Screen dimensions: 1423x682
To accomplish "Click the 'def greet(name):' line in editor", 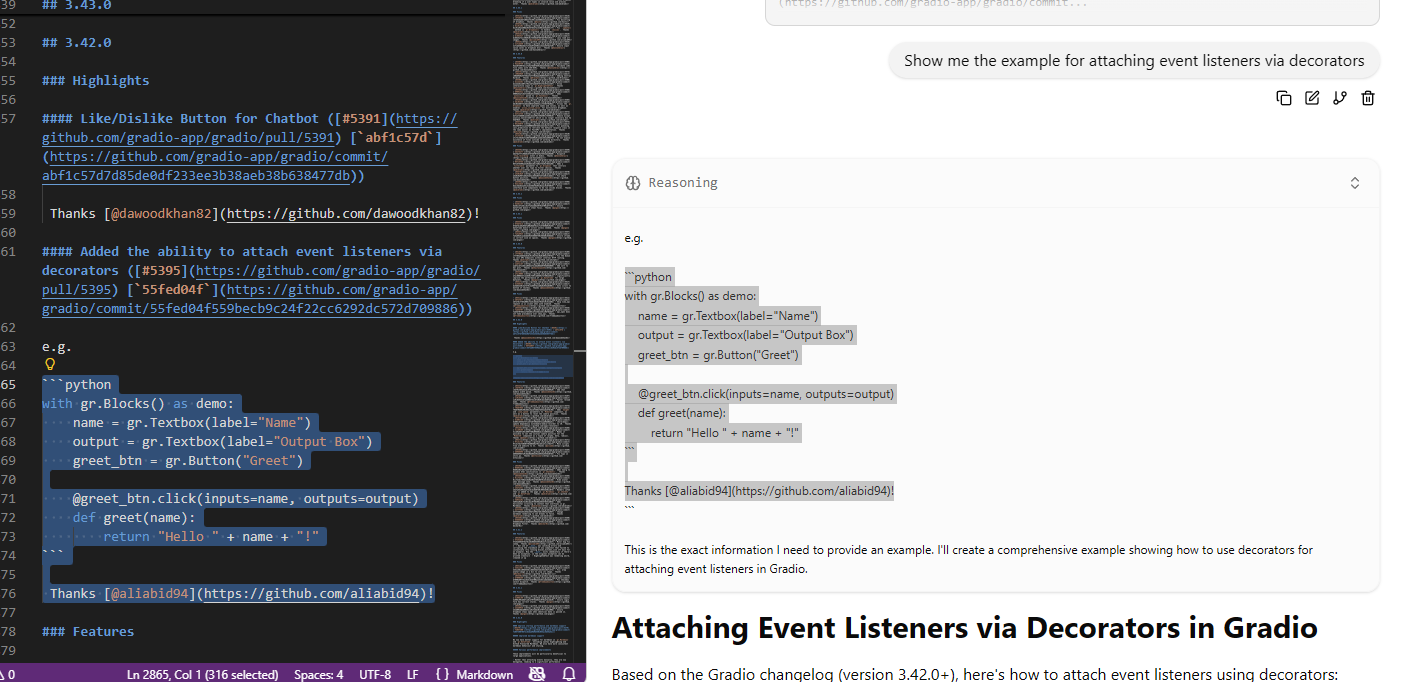I will [134, 517].
